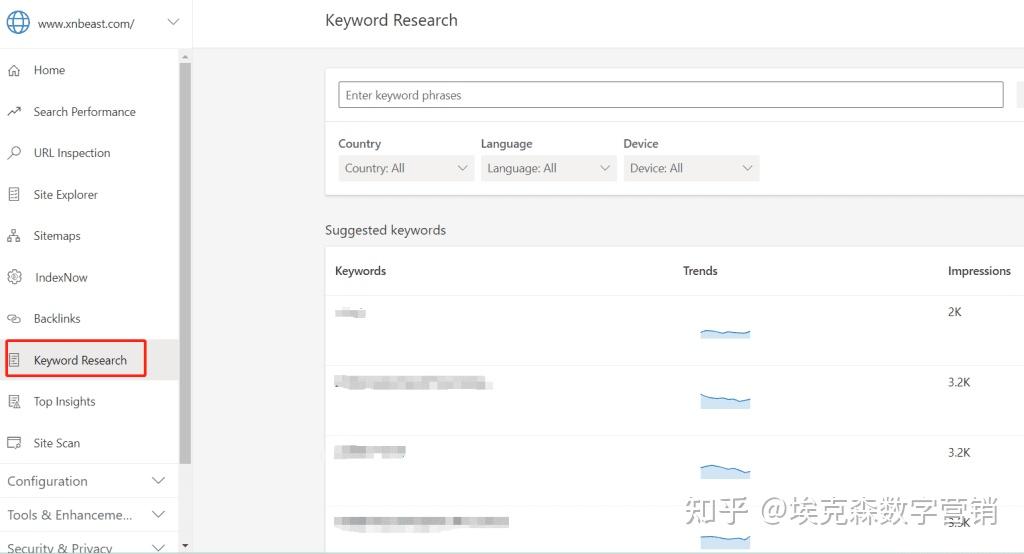Open Search Performance trend icon

(14, 112)
